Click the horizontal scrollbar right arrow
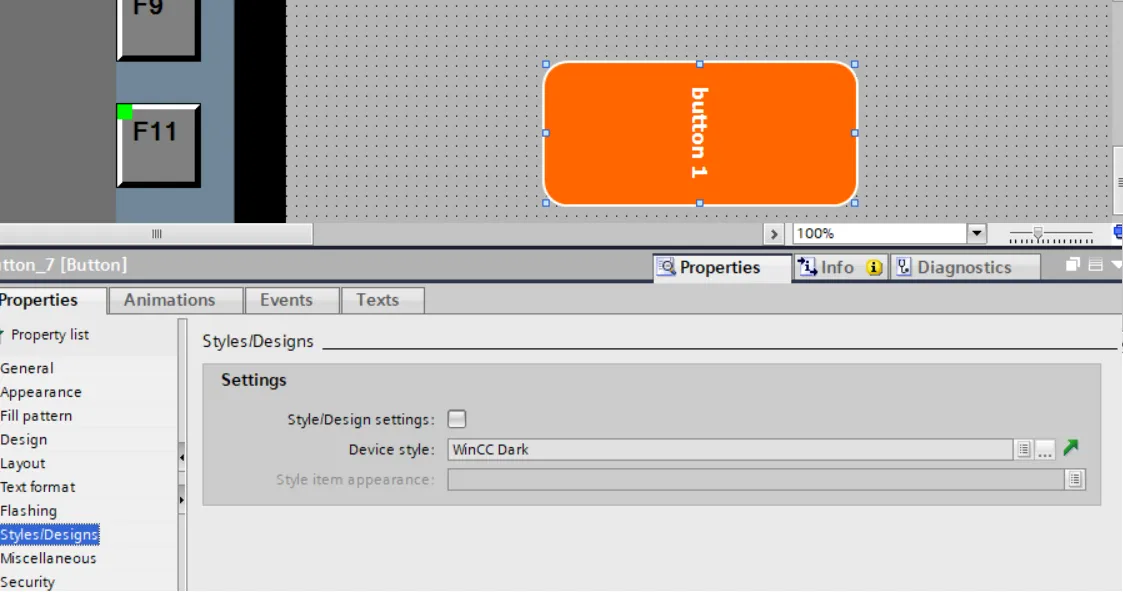The width and height of the screenshot is (1123, 592). (773, 233)
